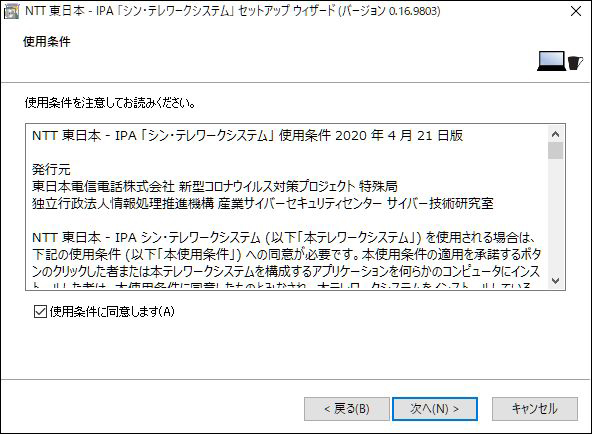This screenshot has width=592, height=434.
Task: Click the 2020 年 4 月 21 日版 title line
Action: 247,135
